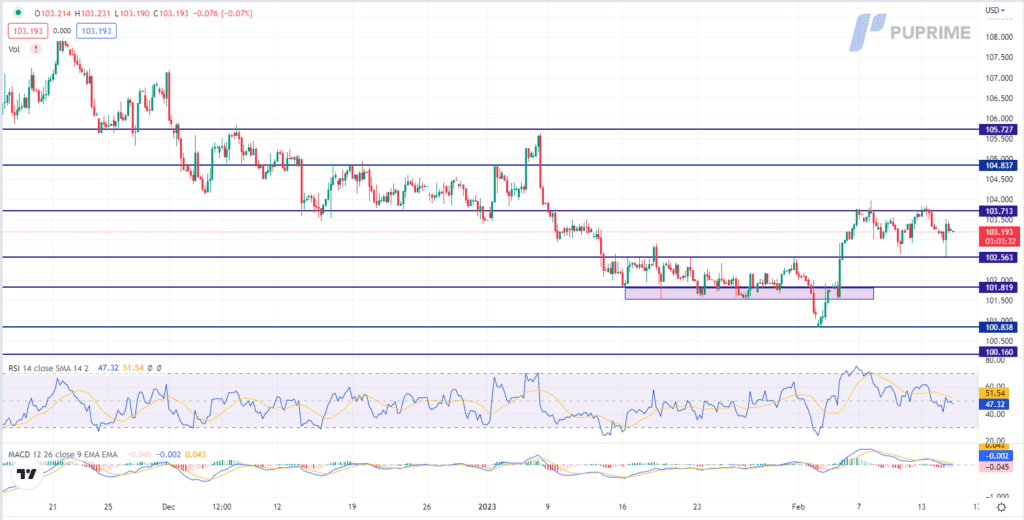Select the shaded support rectangle near 101.5

(x=749, y=293)
